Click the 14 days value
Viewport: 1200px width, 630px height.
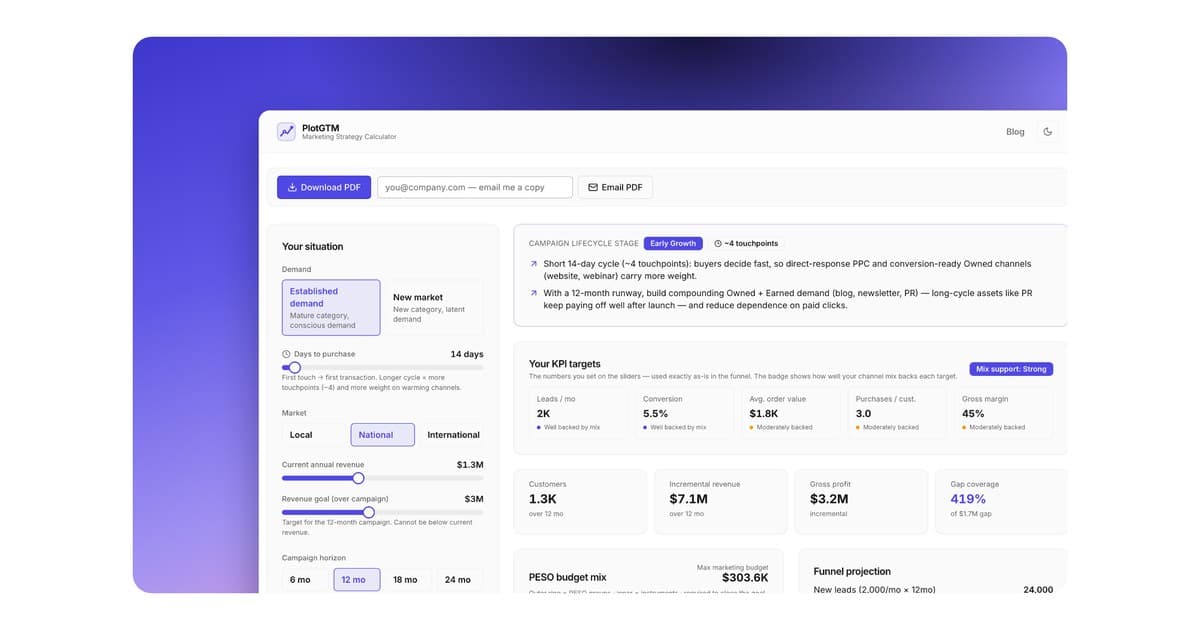click(x=467, y=354)
